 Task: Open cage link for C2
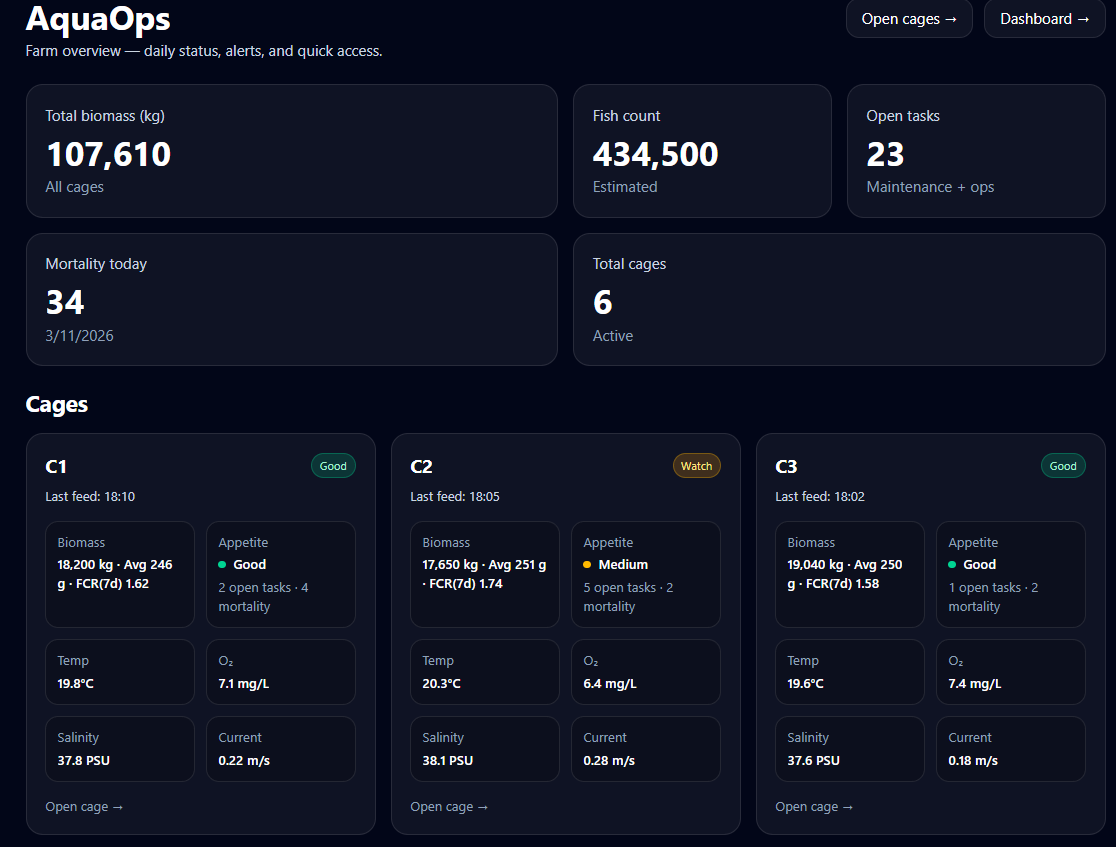[x=449, y=807]
